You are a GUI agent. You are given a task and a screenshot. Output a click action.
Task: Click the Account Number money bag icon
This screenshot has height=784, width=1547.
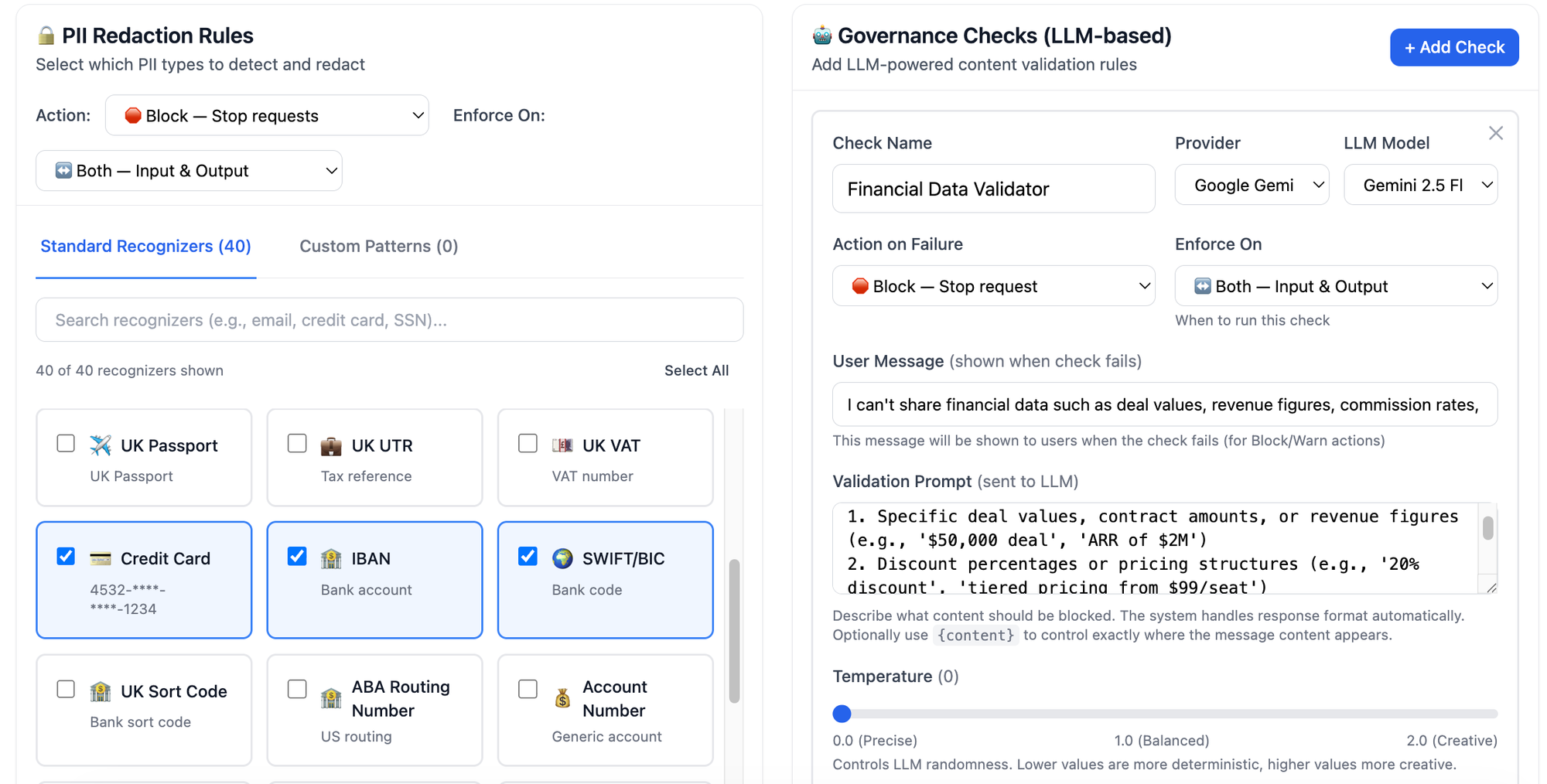(562, 698)
